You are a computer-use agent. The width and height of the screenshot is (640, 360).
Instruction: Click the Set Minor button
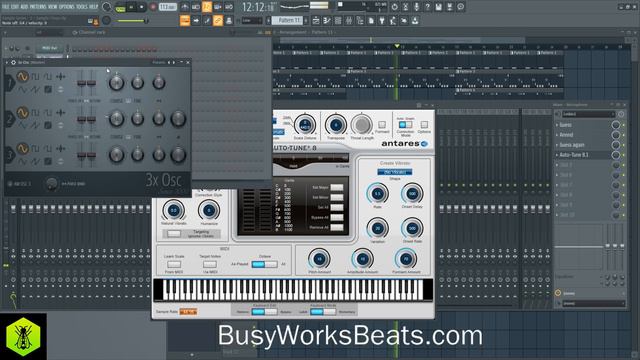(337, 197)
